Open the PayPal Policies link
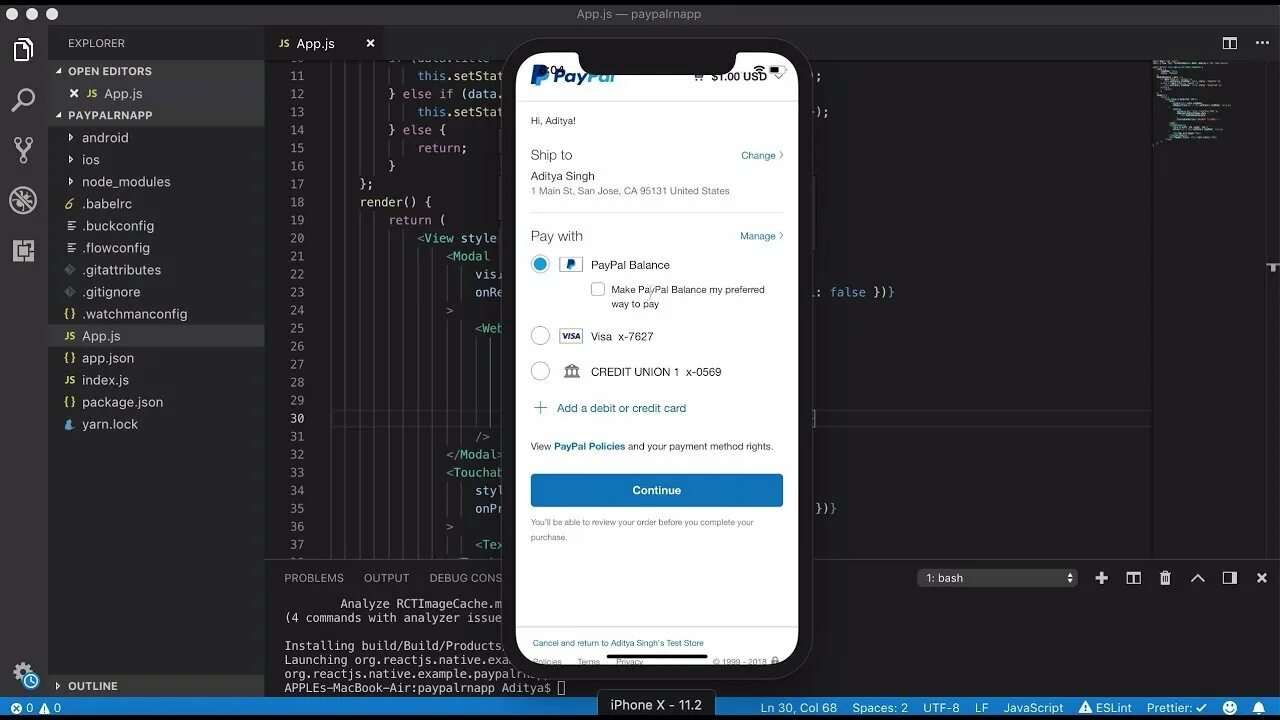This screenshot has height=720, width=1280. 590,446
